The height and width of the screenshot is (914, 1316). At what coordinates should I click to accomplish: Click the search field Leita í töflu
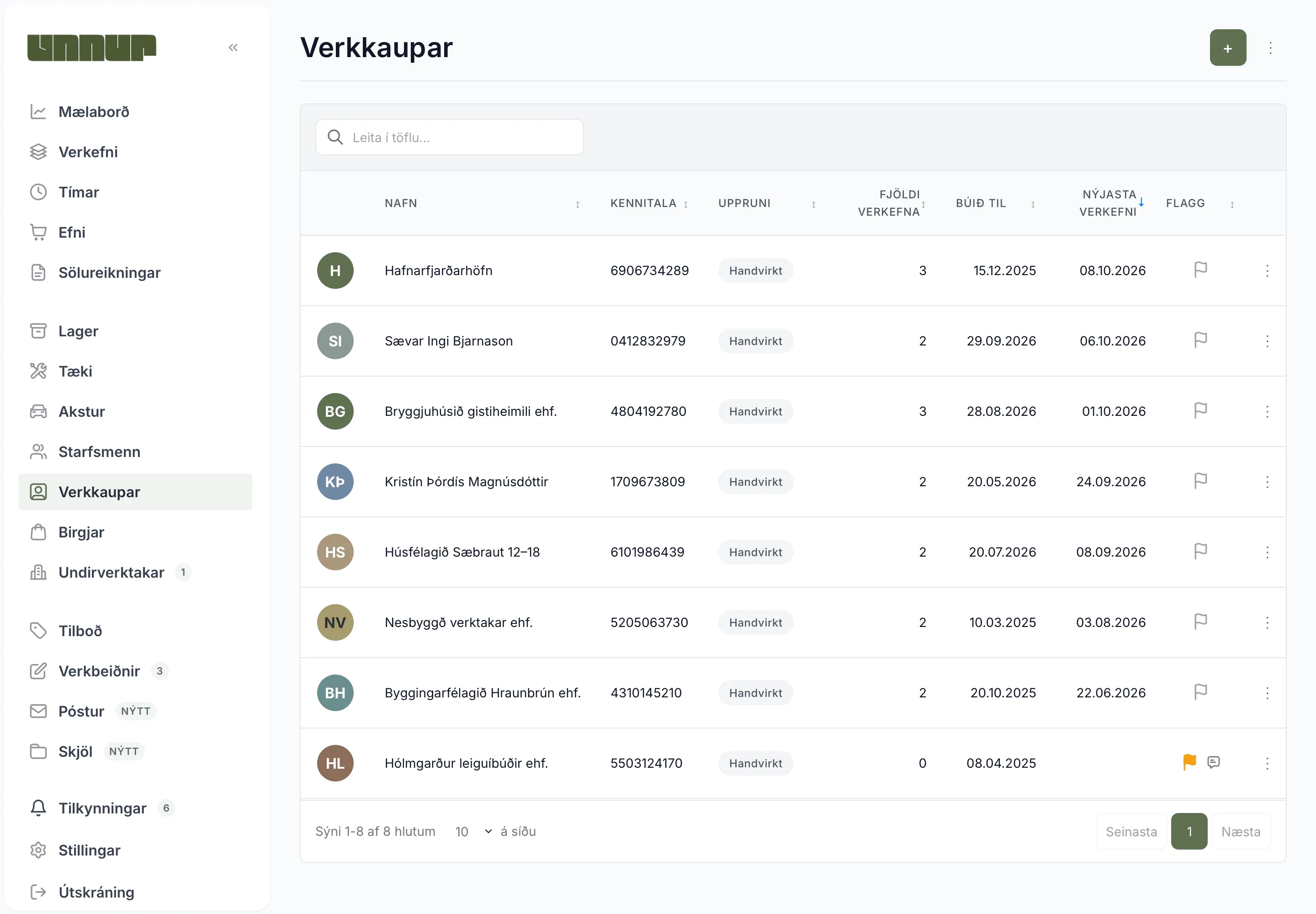click(449, 138)
